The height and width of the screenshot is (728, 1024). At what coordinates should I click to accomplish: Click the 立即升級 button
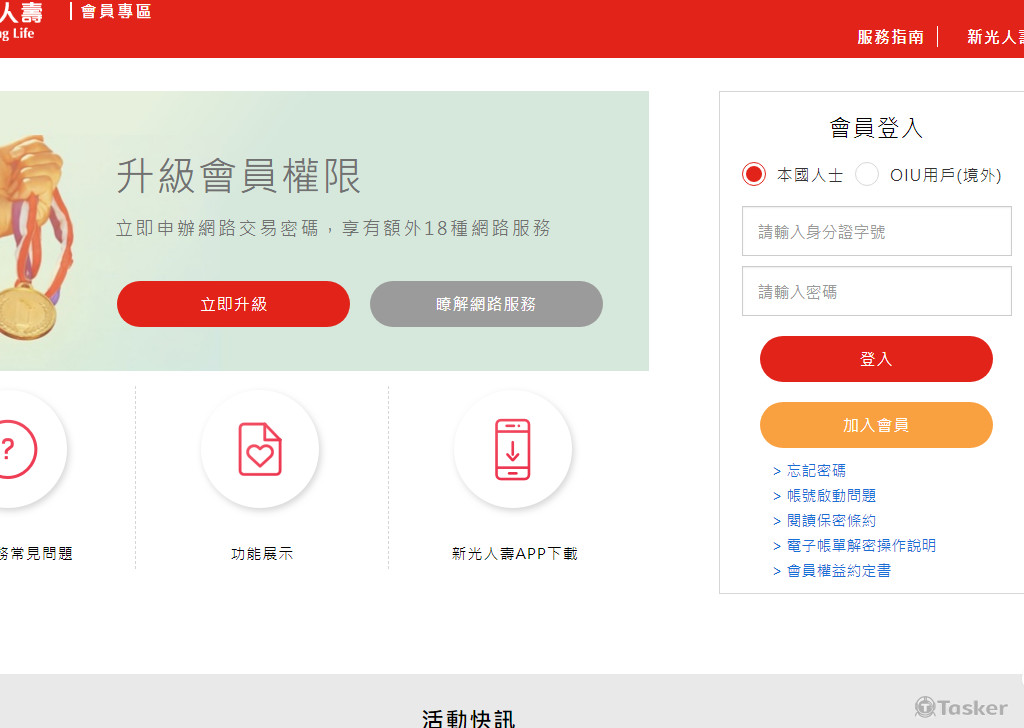[233, 304]
